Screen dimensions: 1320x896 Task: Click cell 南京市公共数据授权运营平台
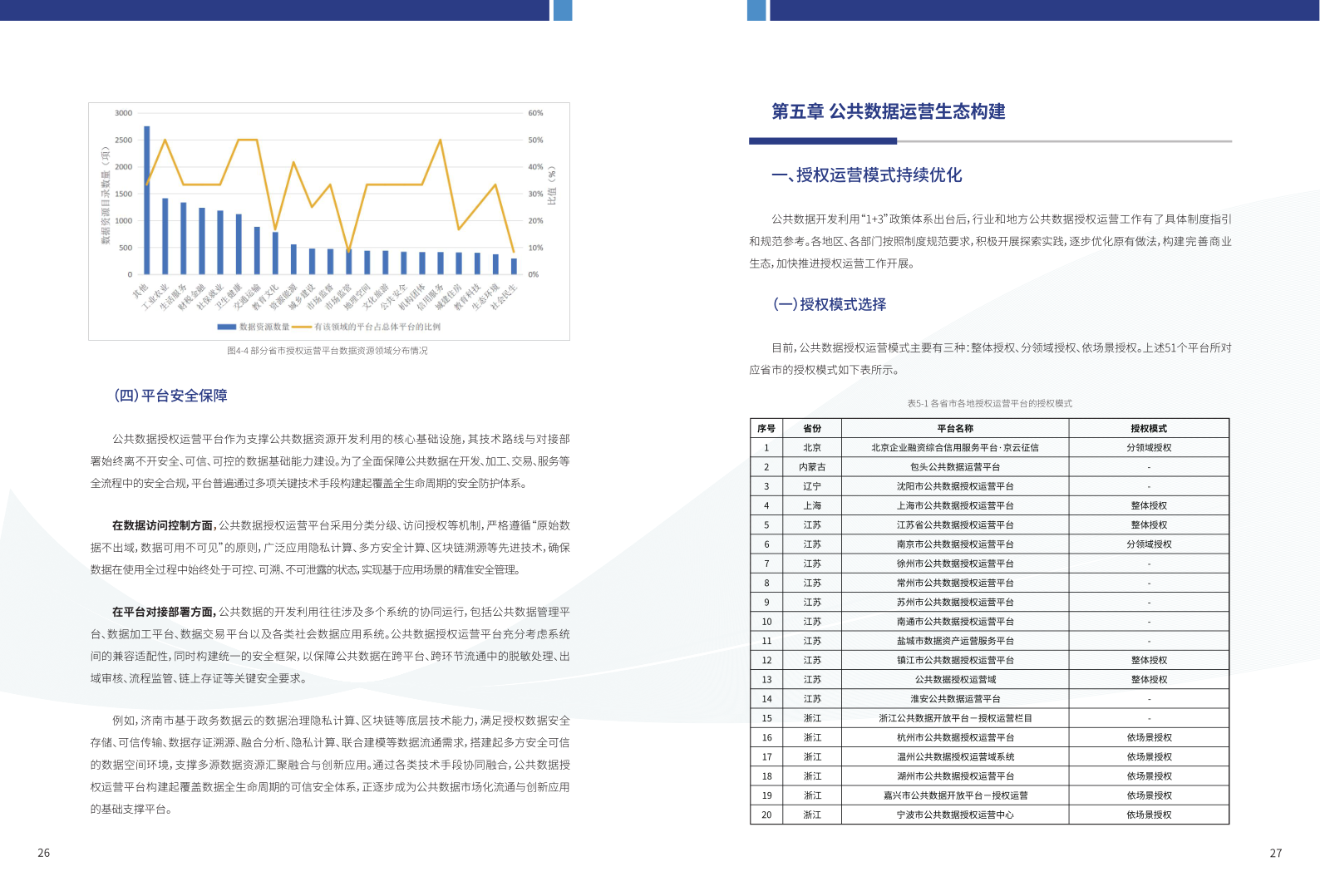click(x=955, y=544)
